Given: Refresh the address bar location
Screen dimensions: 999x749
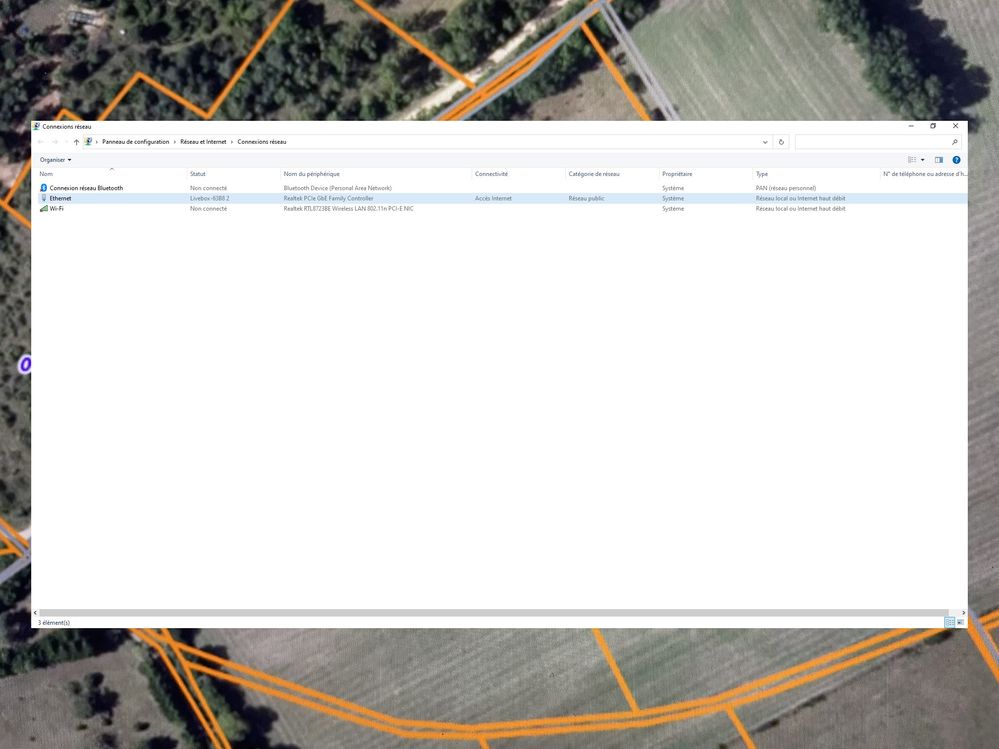Looking at the screenshot, I should pyautogui.click(x=782, y=142).
